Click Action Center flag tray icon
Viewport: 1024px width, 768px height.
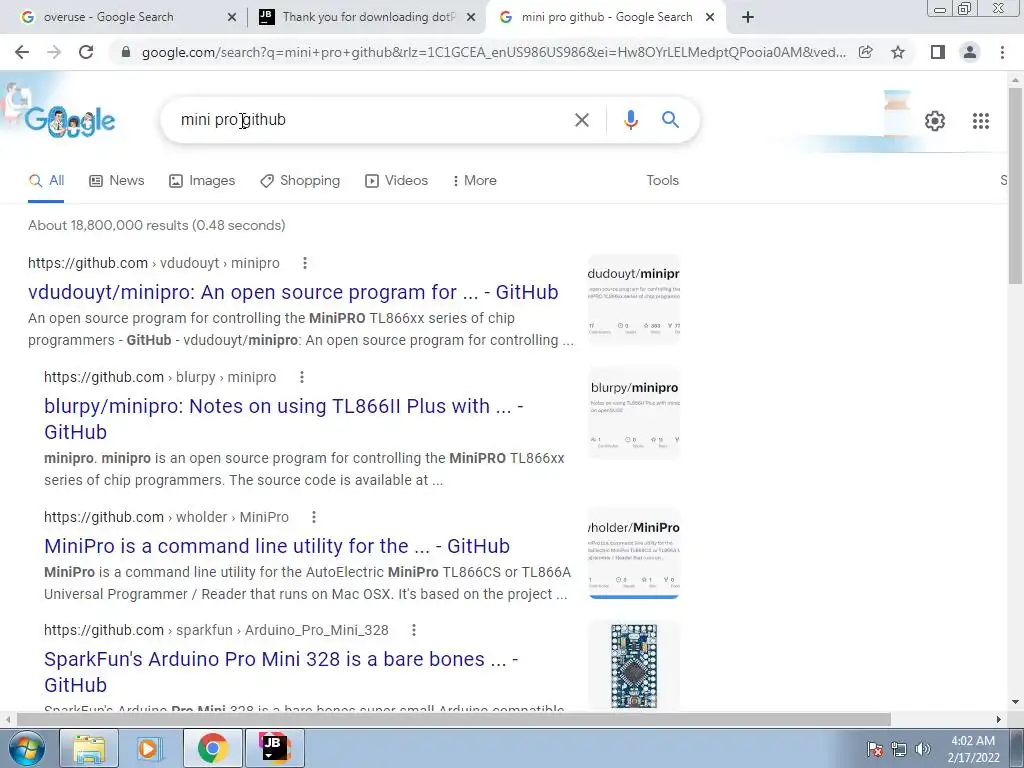coord(874,749)
